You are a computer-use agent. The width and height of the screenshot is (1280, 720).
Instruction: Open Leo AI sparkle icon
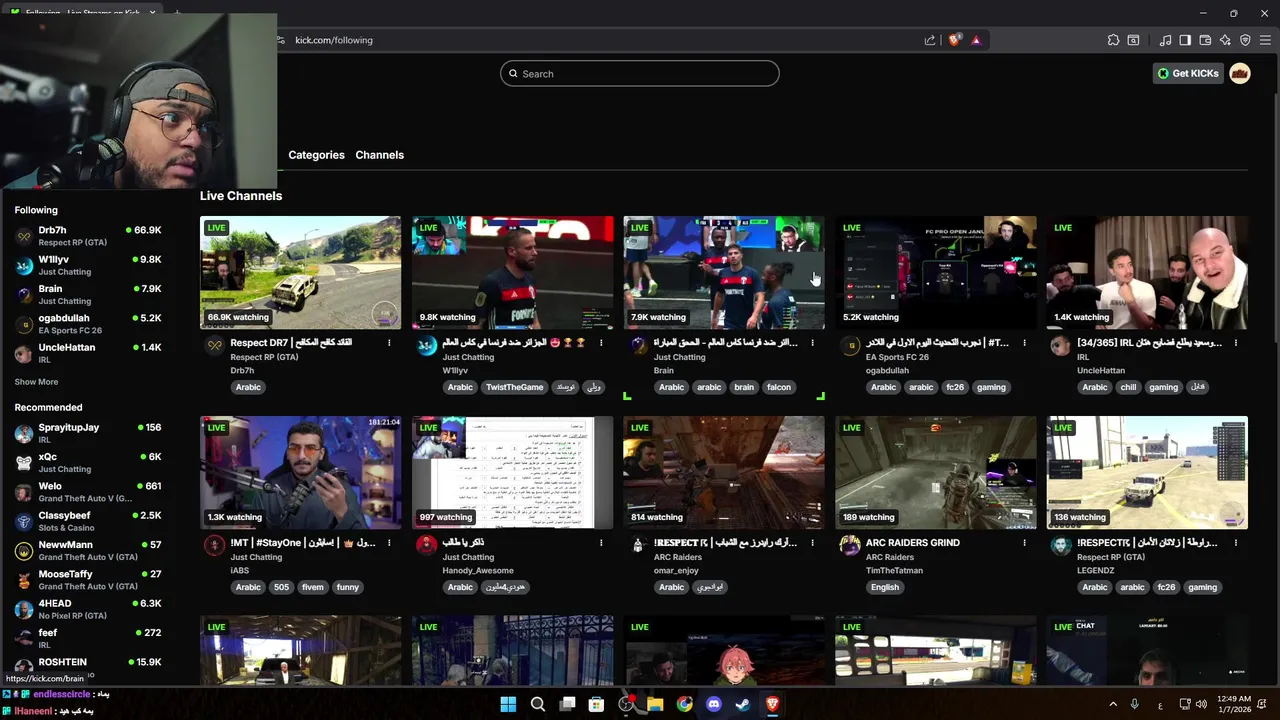click(x=1225, y=40)
